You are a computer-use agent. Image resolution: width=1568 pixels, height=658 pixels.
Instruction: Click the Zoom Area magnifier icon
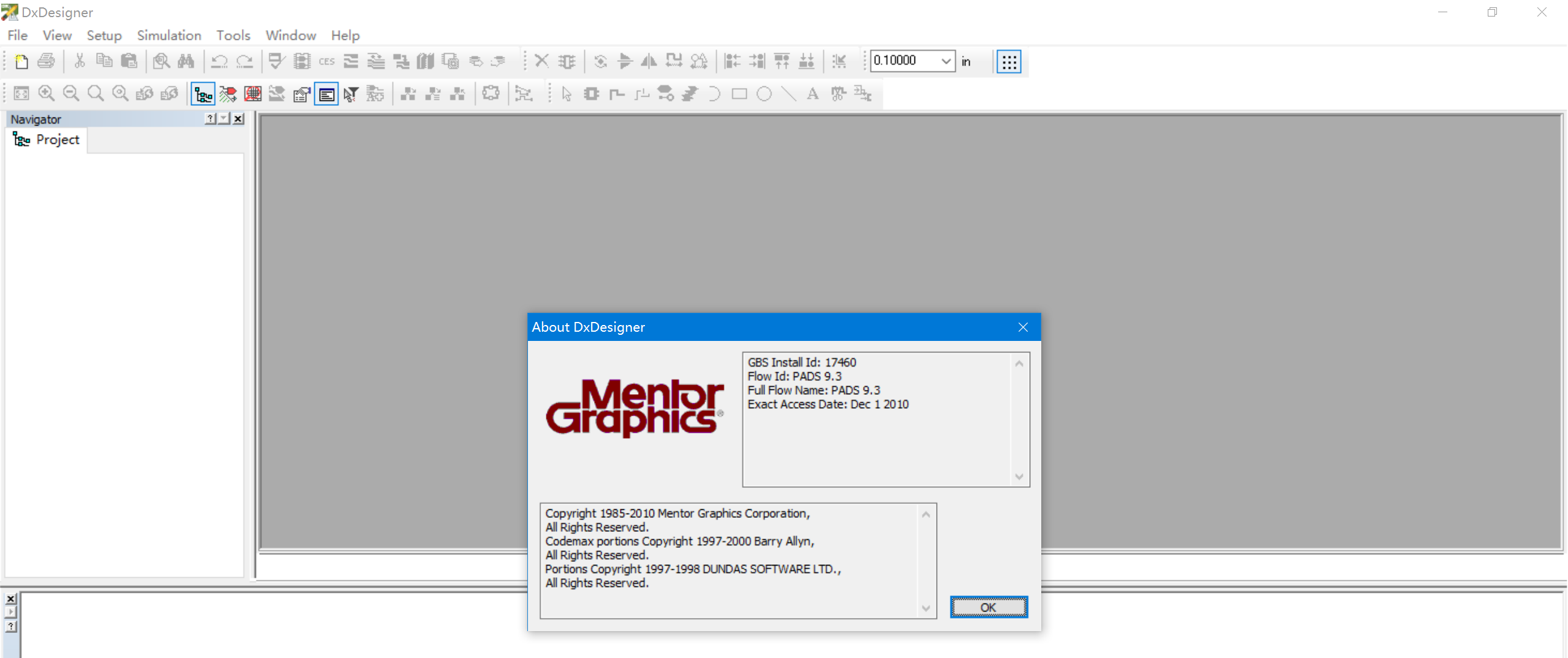(x=96, y=94)
